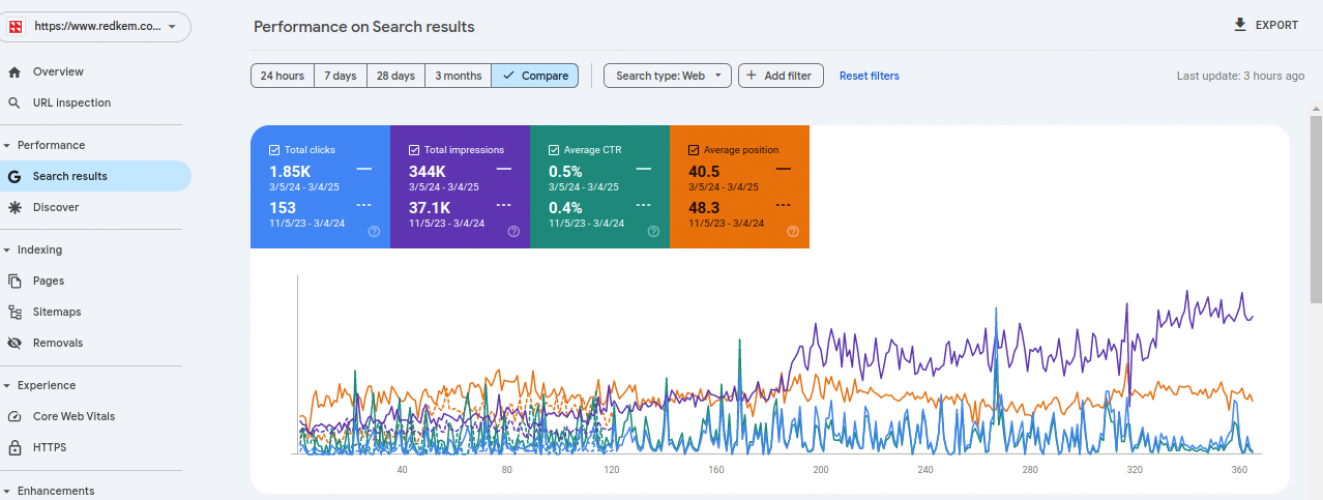Open the Search type: Web dropdown
Image resolution: width=1323 pixels, height=500 pixels.
pos(667,76)
